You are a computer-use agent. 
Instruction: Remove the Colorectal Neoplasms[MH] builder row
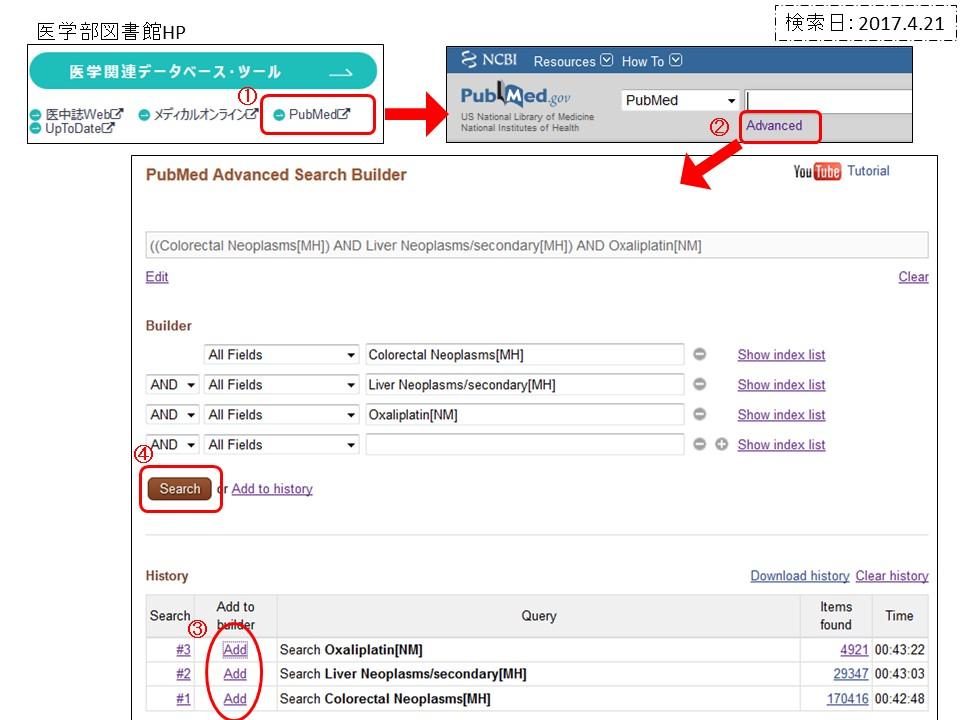click(x=699, y=354)
